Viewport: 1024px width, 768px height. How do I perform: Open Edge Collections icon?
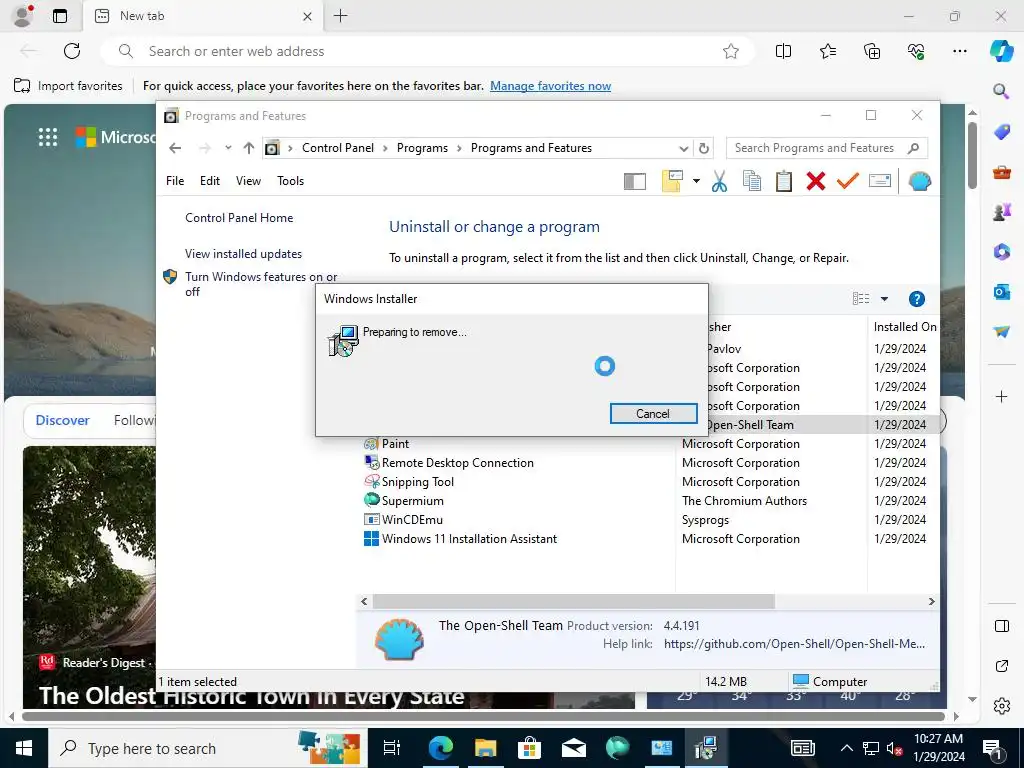coord(872,51)
